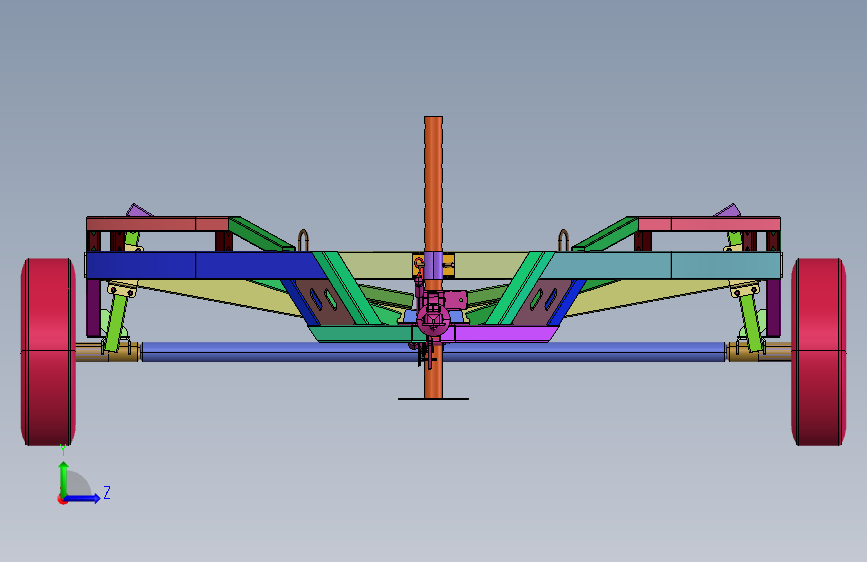Select the purple wedge on the left top

(138, 210)
